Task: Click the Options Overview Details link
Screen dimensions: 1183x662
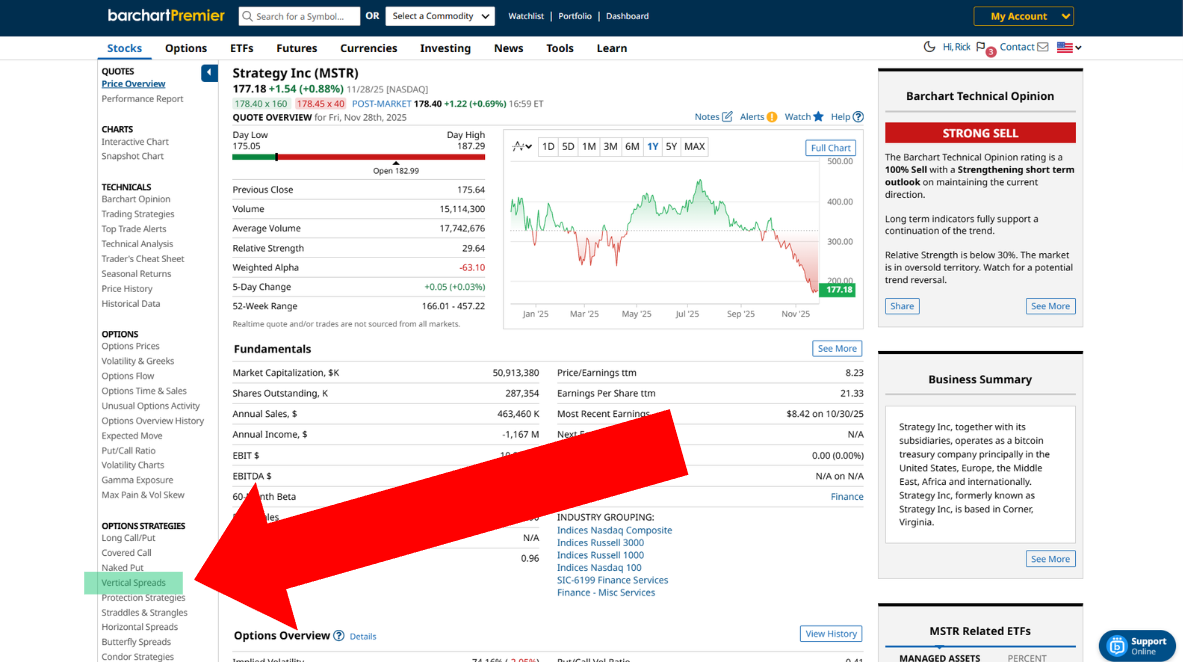Action: 363,636
